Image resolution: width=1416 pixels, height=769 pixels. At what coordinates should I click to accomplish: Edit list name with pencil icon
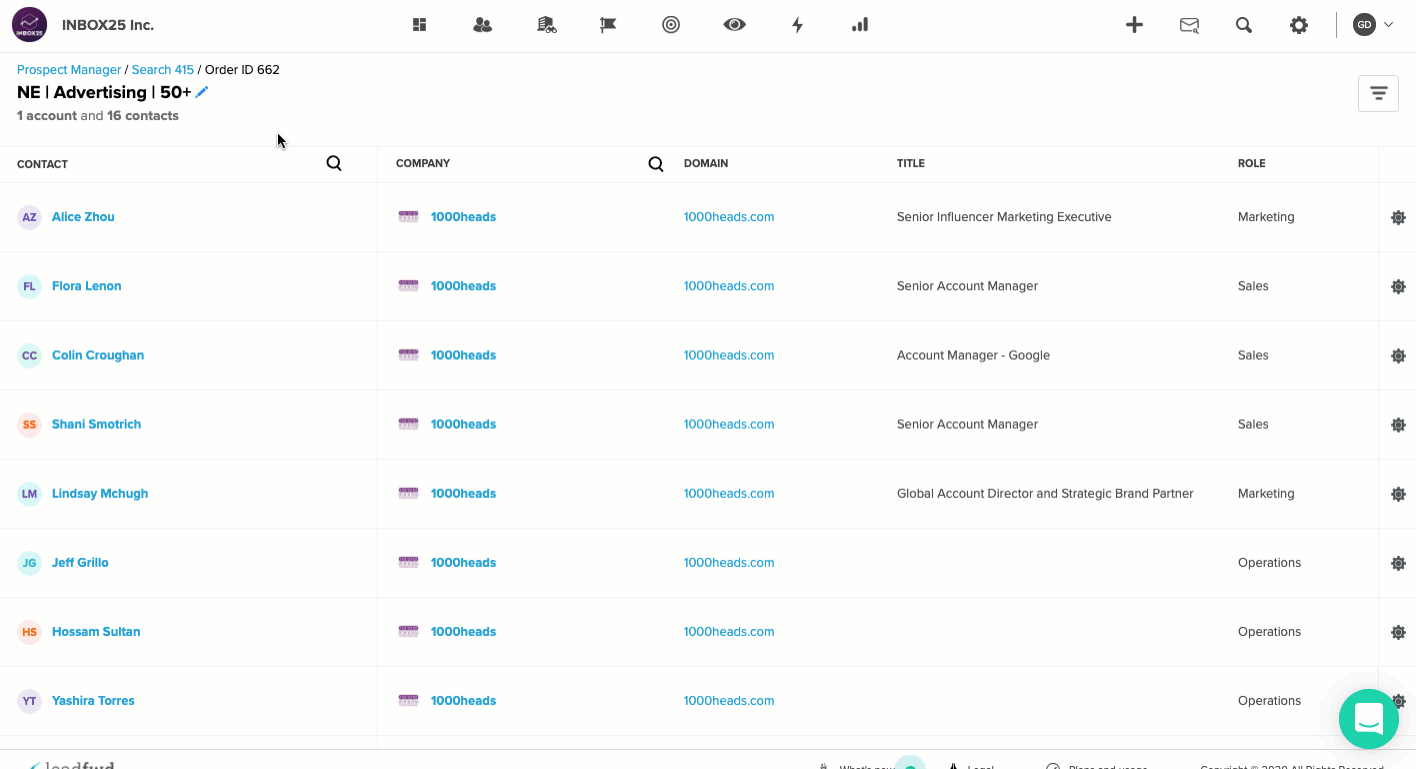click(202, 92)
